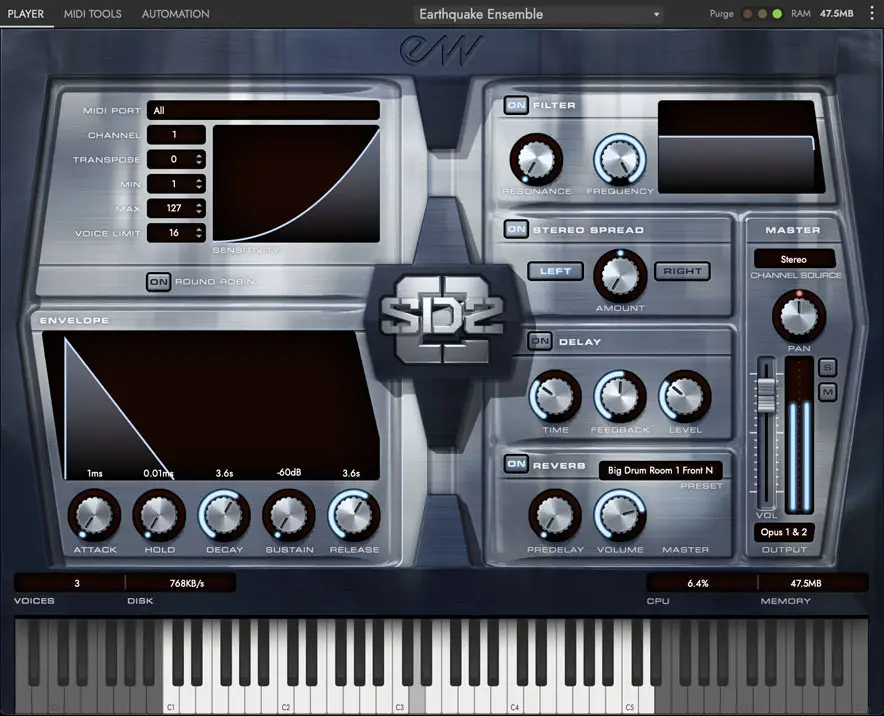Toggle the STEREO SPREAD ON button
This screenshot has height=716, width=884.
(516, 229)
